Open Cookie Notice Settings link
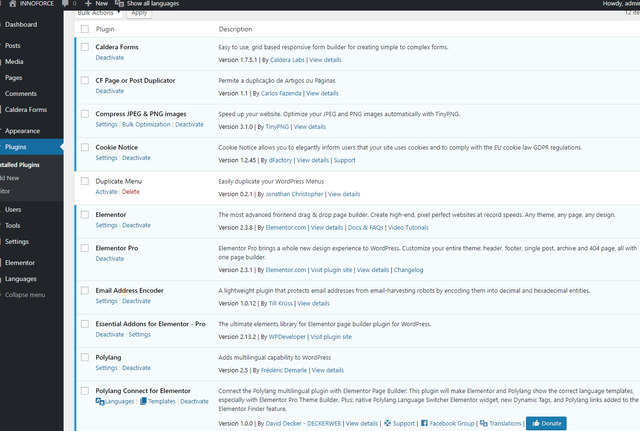Image resolution: width=640 pixels, height=431 pixels. point(107,158)
